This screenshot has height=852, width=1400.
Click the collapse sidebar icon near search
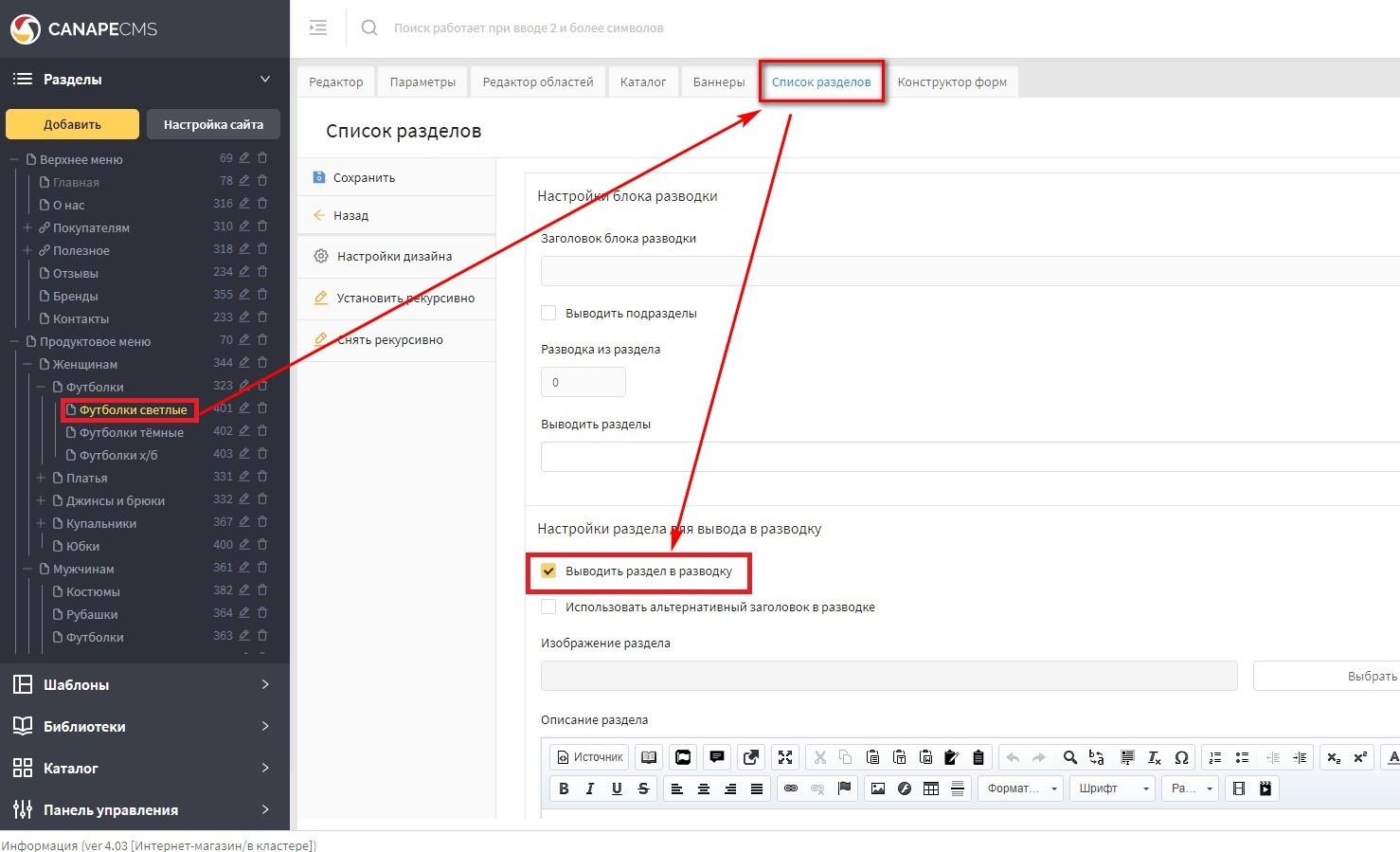(x=318, y=27)
